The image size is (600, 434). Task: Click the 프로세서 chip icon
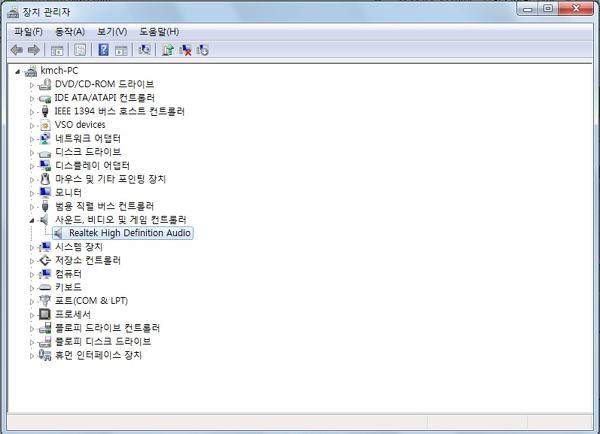pos(45,315)
